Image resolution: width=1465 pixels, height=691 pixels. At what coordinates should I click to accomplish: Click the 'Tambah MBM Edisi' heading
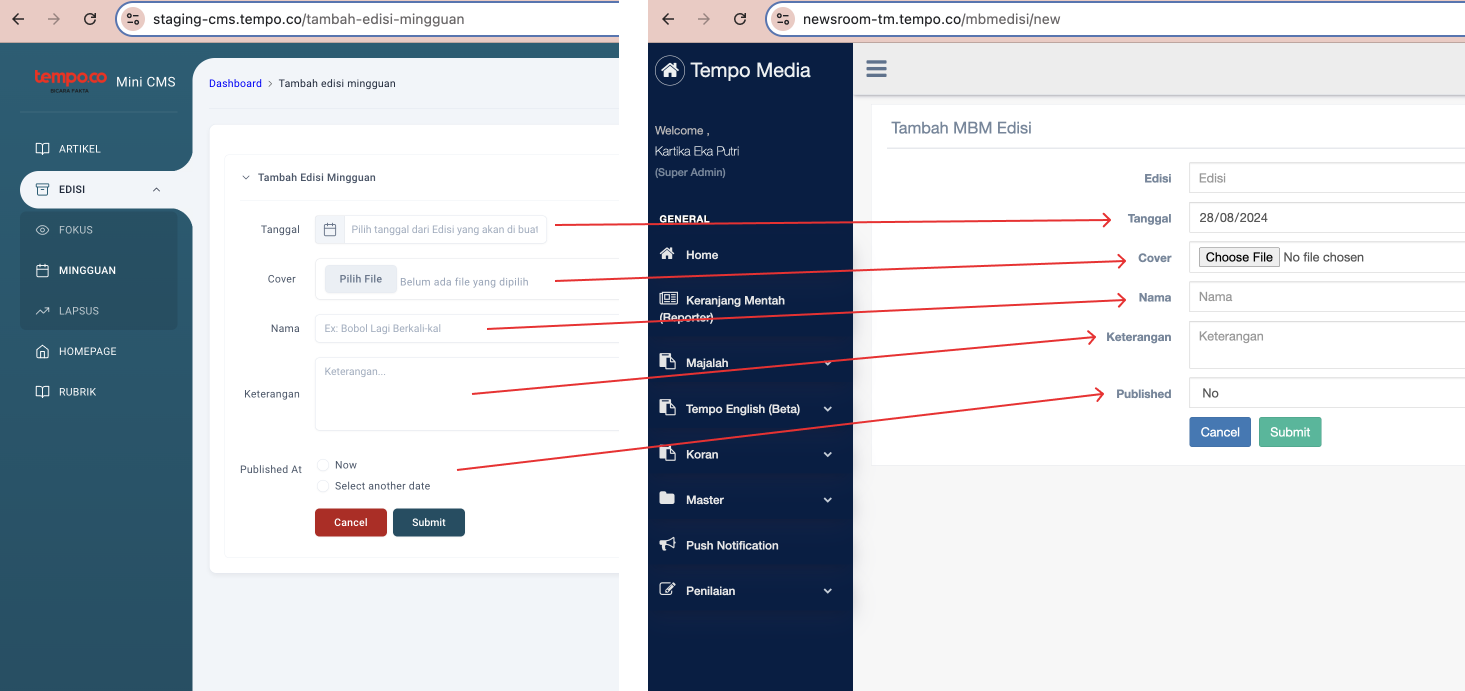(961, 128)
